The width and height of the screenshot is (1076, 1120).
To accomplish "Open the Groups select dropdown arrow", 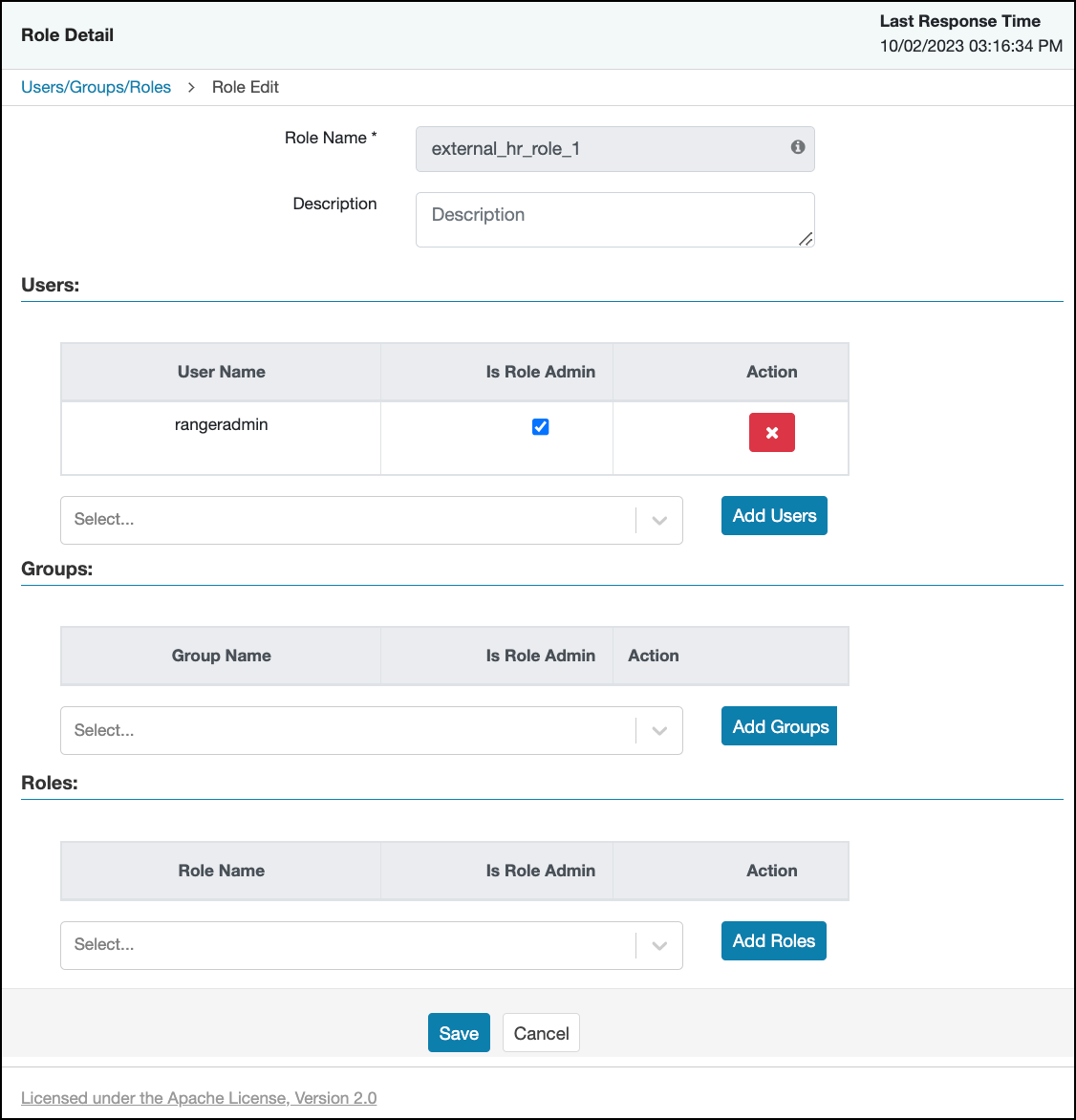I will coord(659,731).
